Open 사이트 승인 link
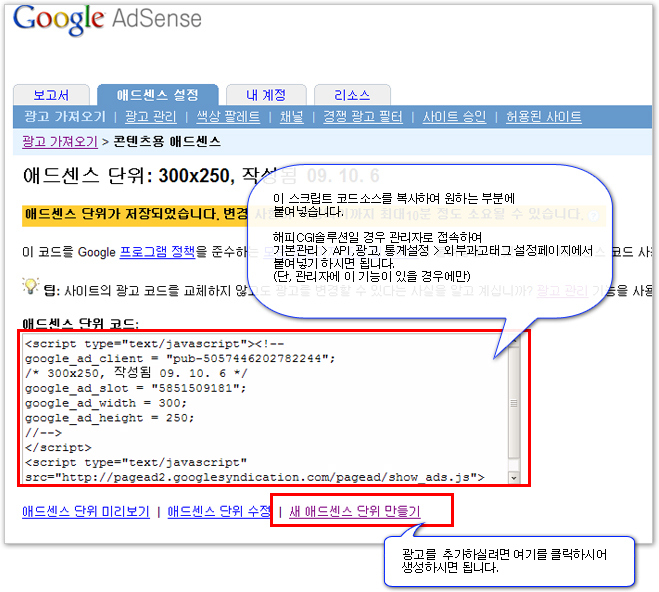 click(454, 116)
